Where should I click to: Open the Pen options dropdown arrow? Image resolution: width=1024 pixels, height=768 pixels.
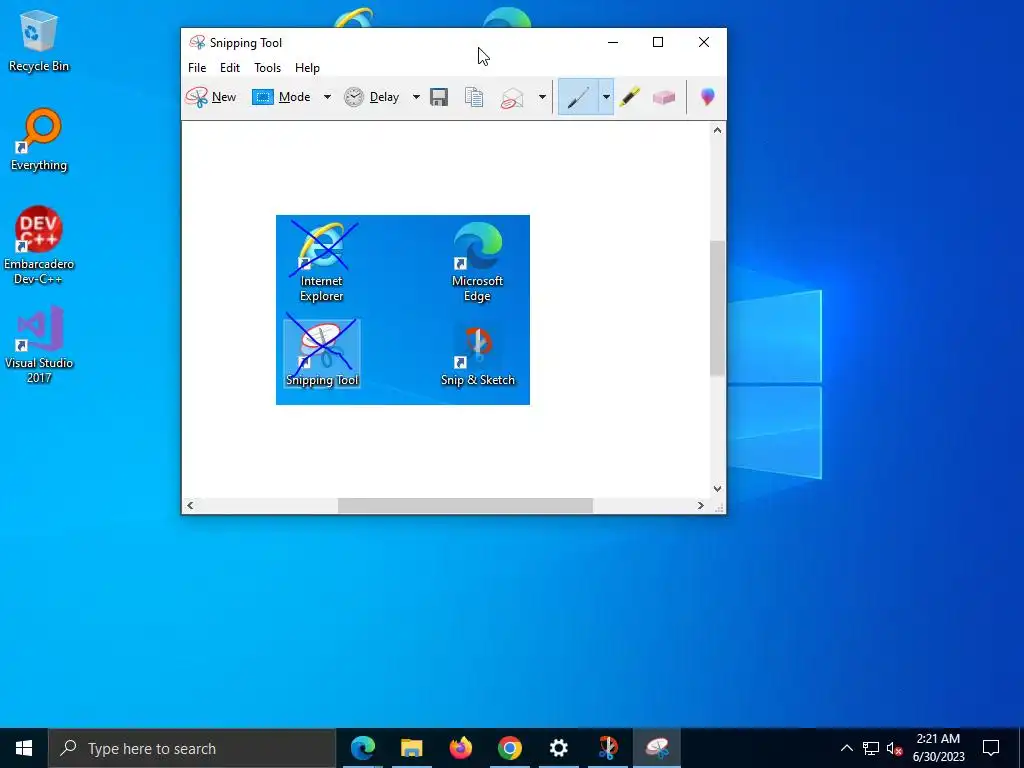(x=606, y=97)
